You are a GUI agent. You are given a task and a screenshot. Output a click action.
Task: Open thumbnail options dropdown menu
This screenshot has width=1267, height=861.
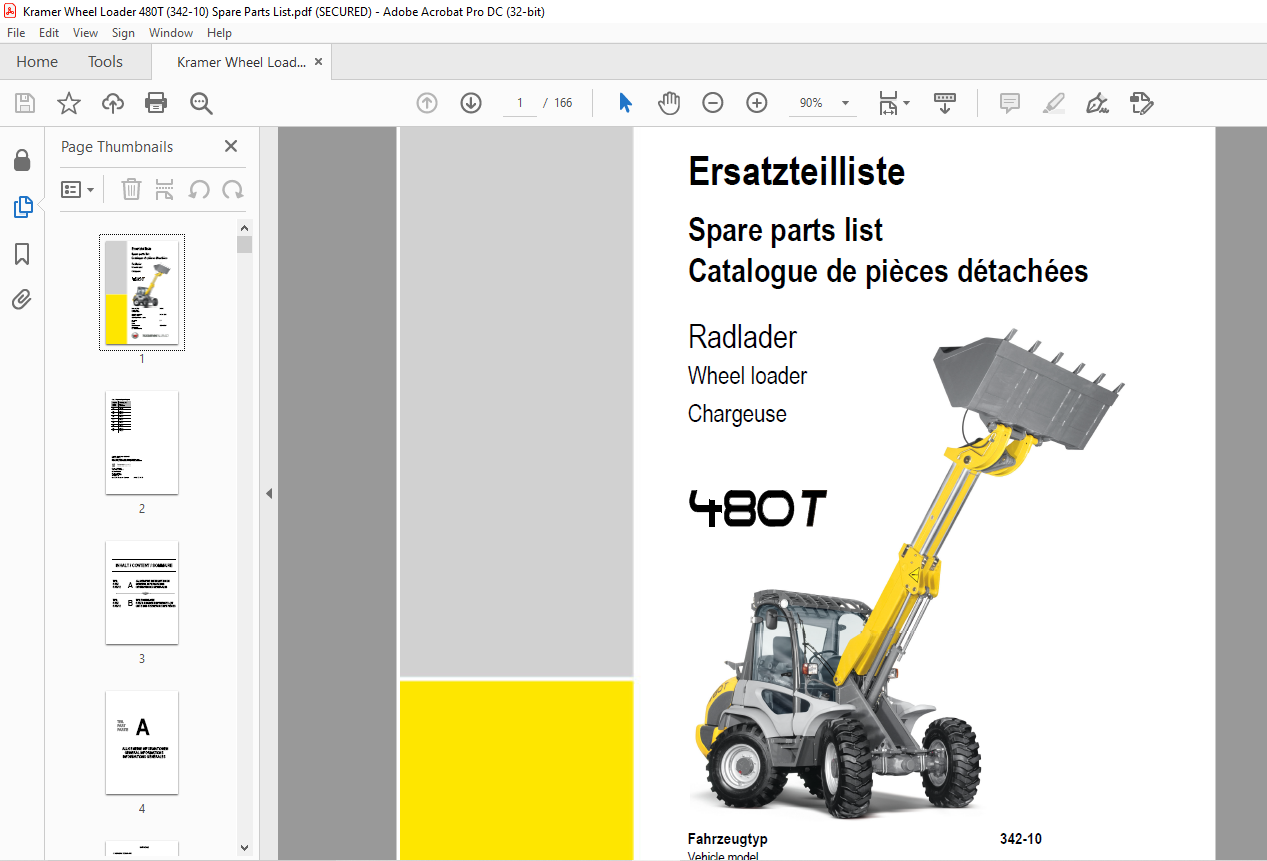[x=78, y=189]
